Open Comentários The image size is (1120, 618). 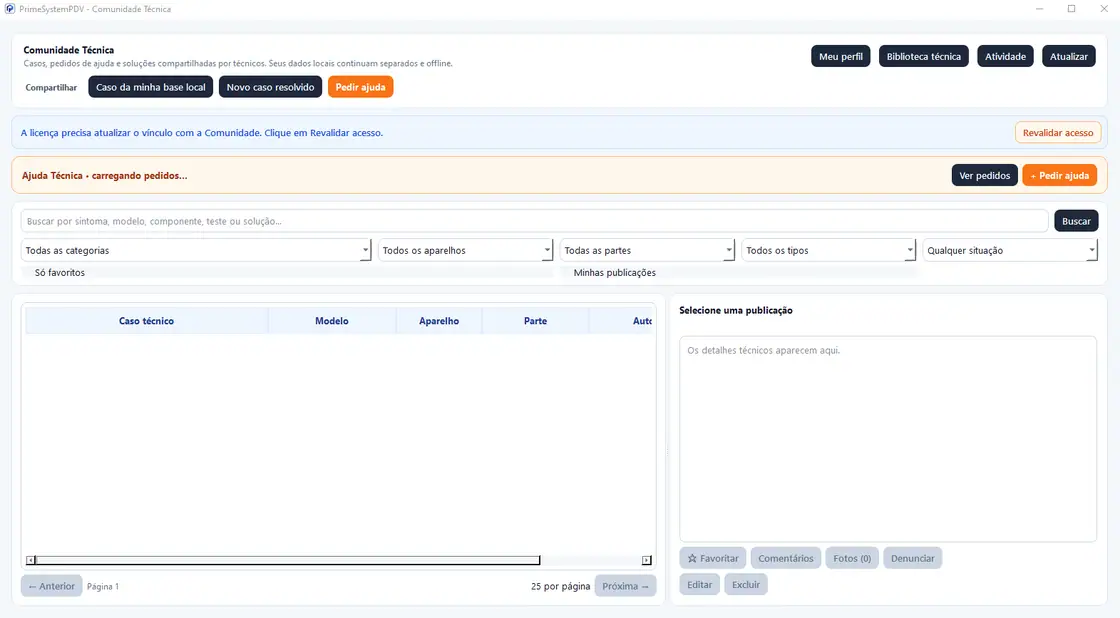pos(786,558)
